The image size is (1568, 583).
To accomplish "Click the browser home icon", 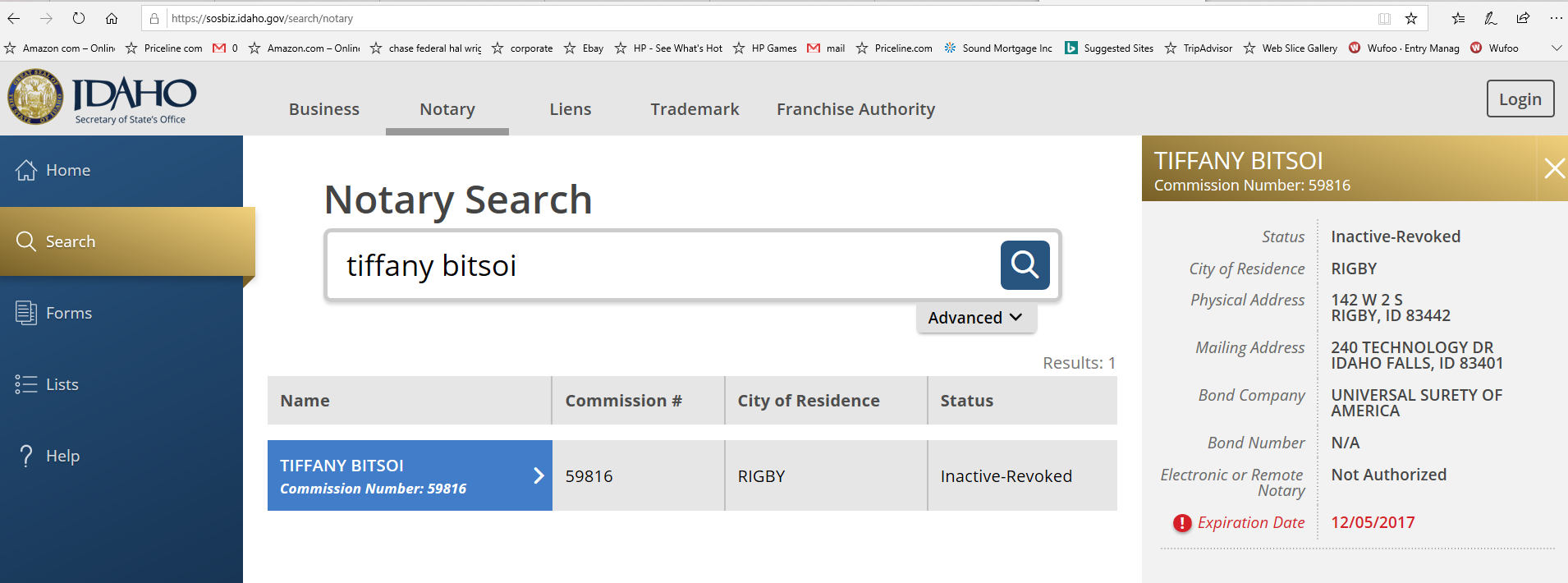I will [112, 18].
